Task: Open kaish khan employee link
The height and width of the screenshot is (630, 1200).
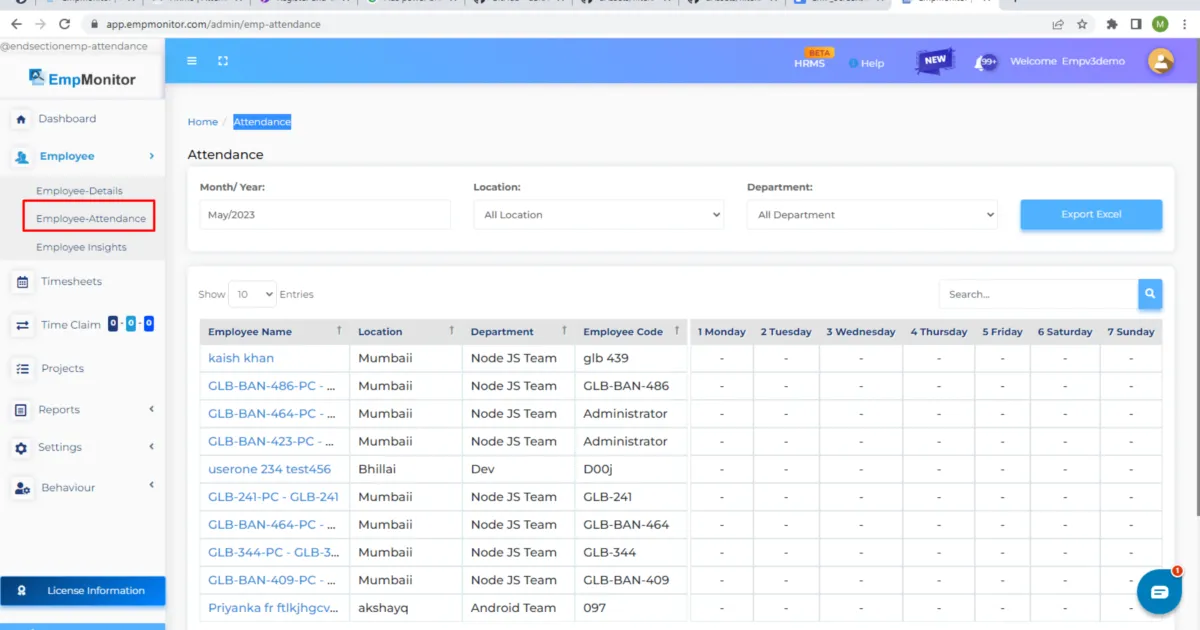Action: pyautogui.click(x=241, y=358)
